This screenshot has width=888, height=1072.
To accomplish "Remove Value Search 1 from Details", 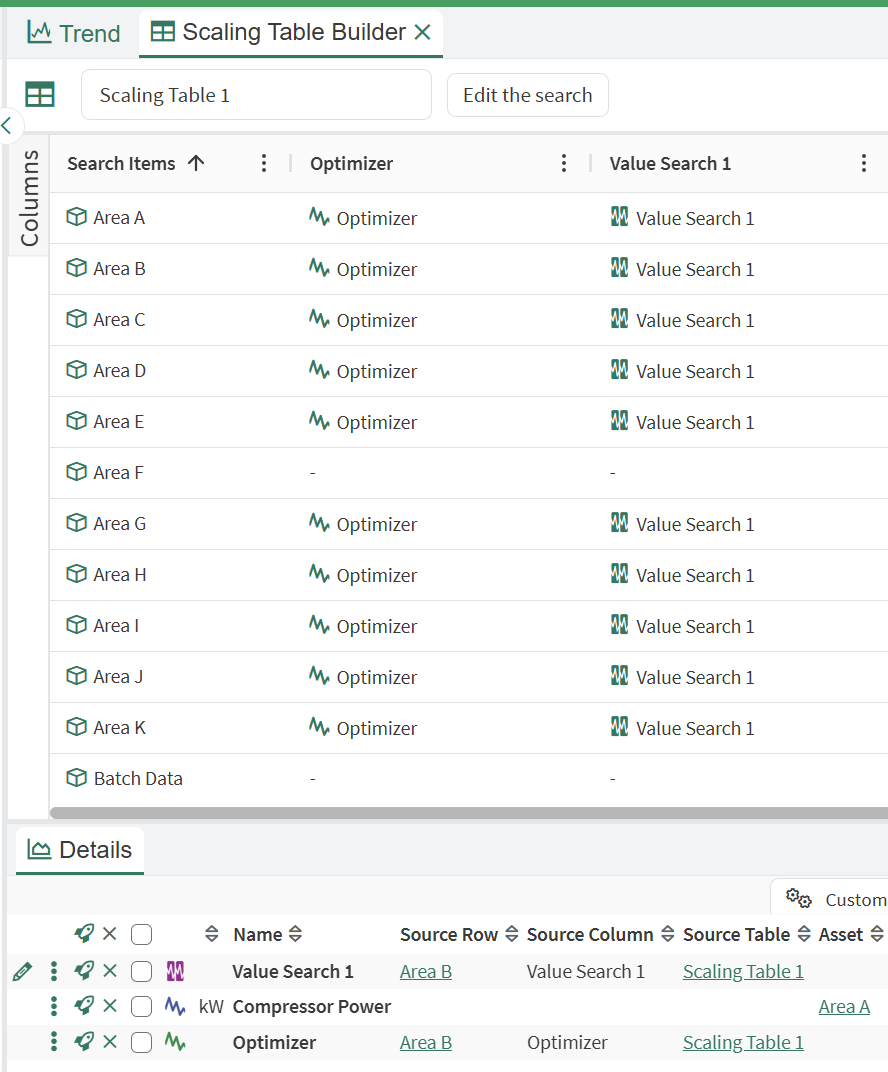I will point(109,971).
